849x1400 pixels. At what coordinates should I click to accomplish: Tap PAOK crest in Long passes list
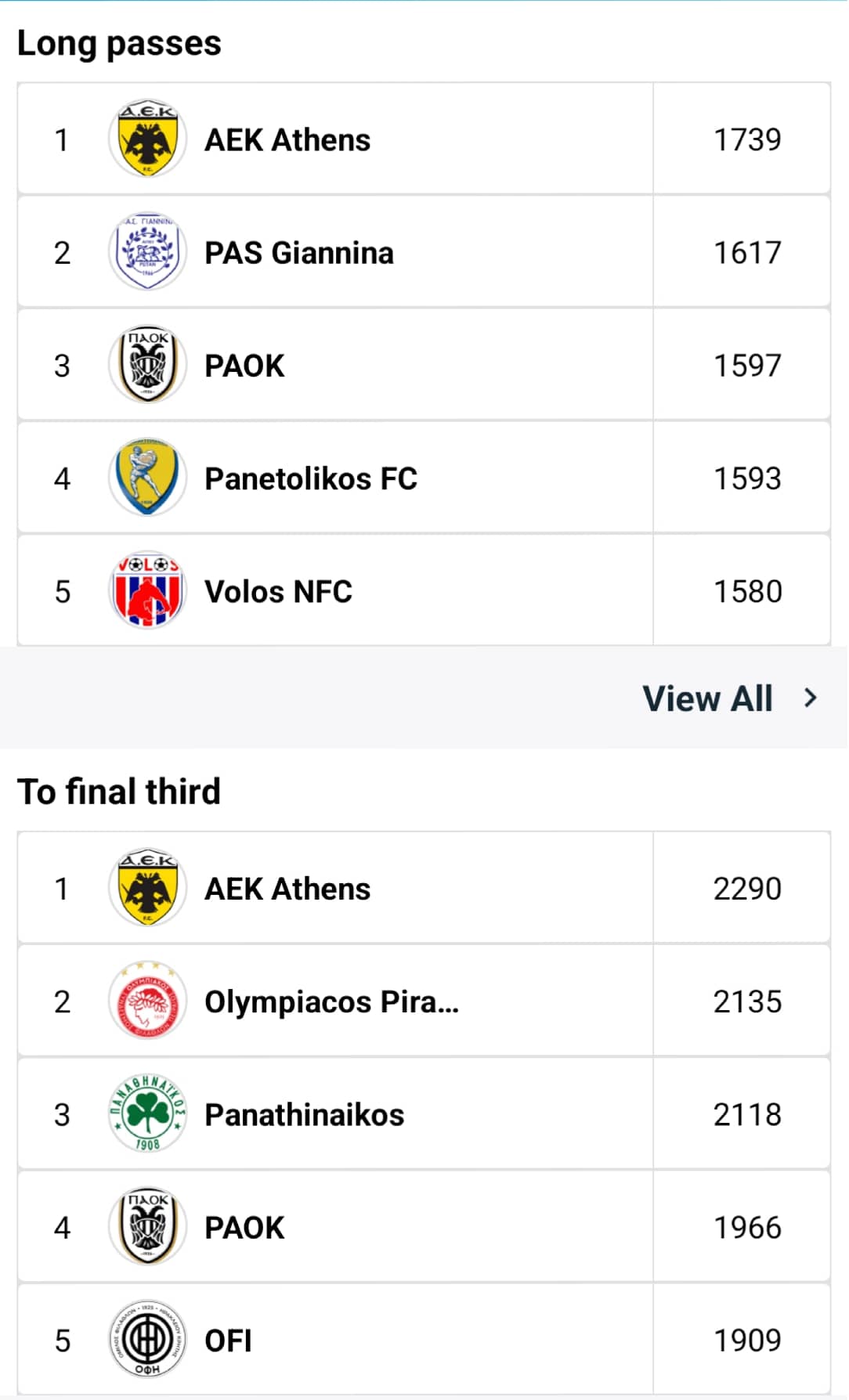click(147, 365)
